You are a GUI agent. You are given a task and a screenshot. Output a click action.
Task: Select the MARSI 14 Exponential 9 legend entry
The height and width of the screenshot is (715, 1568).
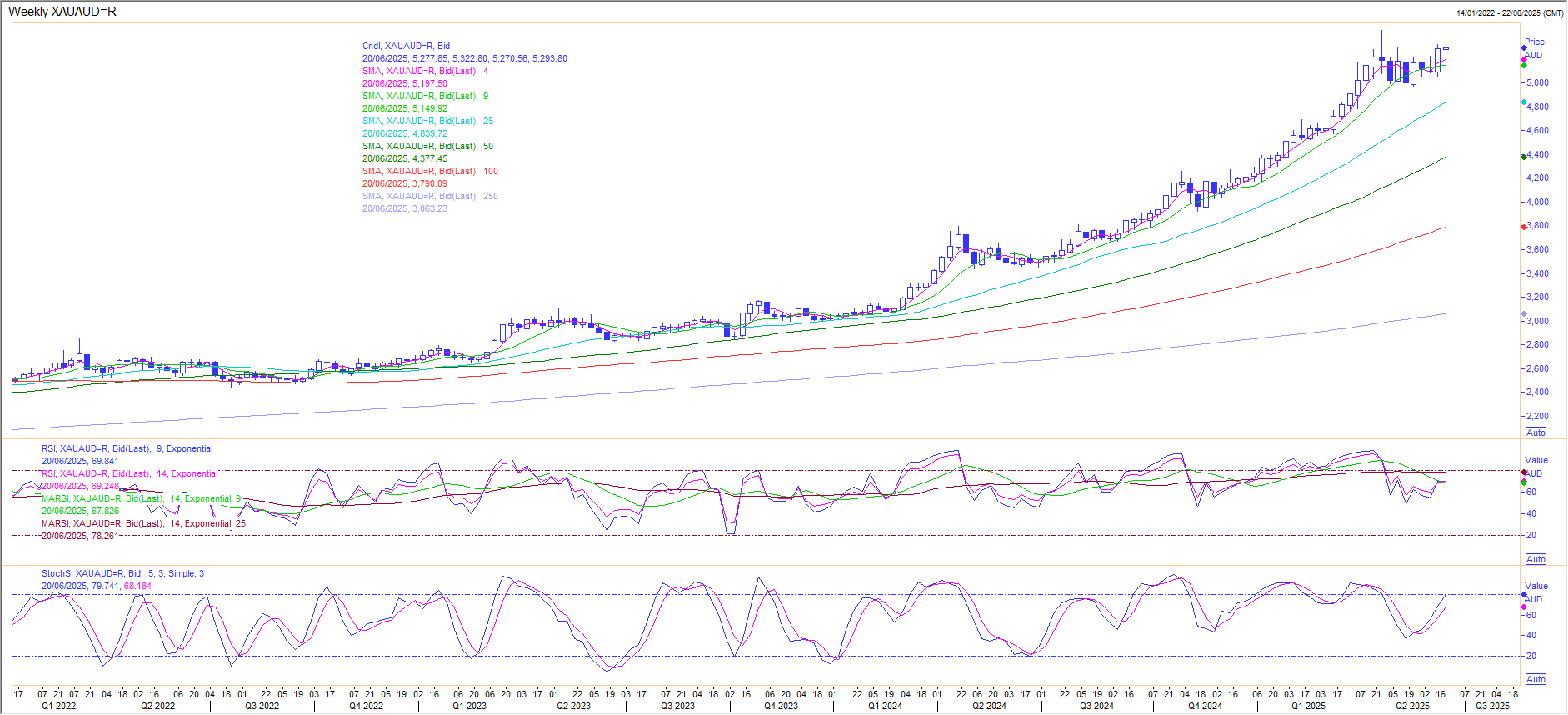pos(141,498)
